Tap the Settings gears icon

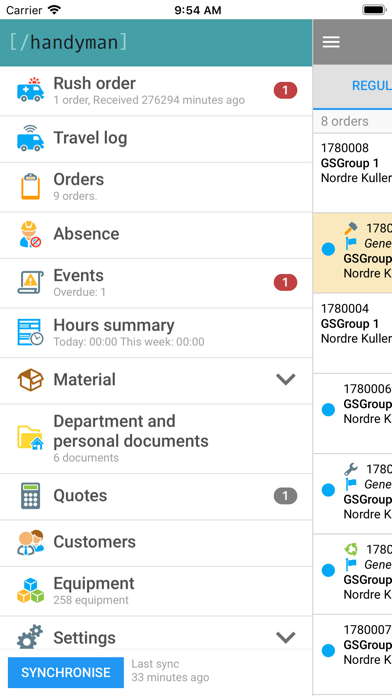click(30, 637)
